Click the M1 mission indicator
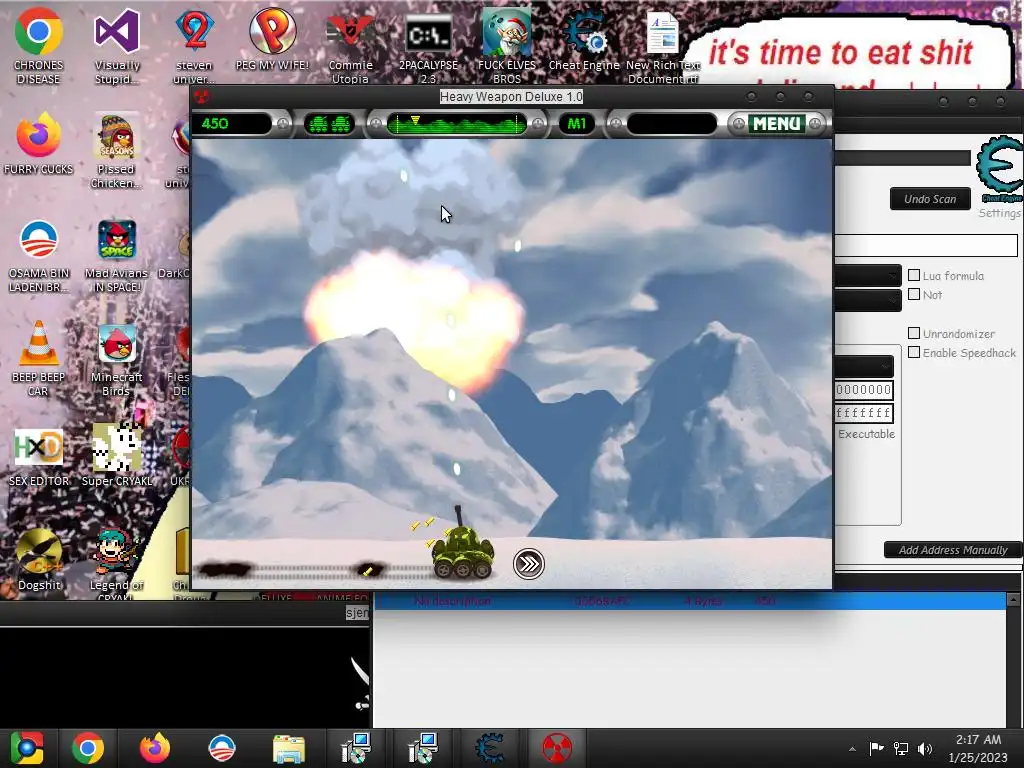 [577, 123]
